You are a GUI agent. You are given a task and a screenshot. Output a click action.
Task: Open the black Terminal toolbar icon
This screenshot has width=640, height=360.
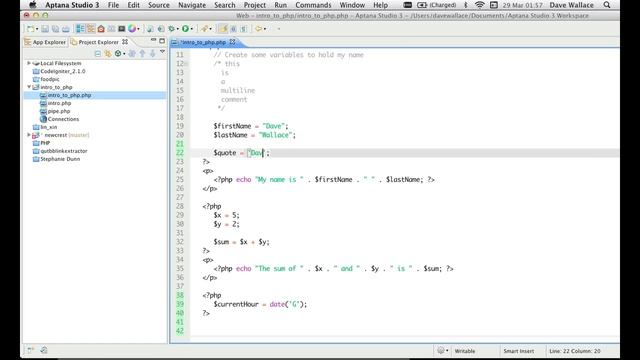[x=122, y=29]
